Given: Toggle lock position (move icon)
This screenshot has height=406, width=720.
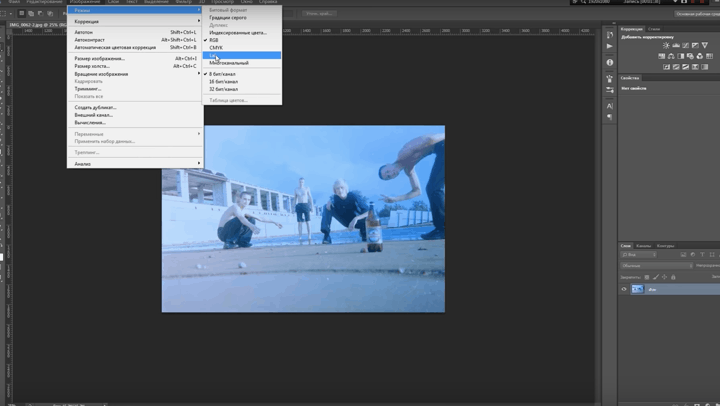Looking at the screenshot, I should tap(664, 277).
